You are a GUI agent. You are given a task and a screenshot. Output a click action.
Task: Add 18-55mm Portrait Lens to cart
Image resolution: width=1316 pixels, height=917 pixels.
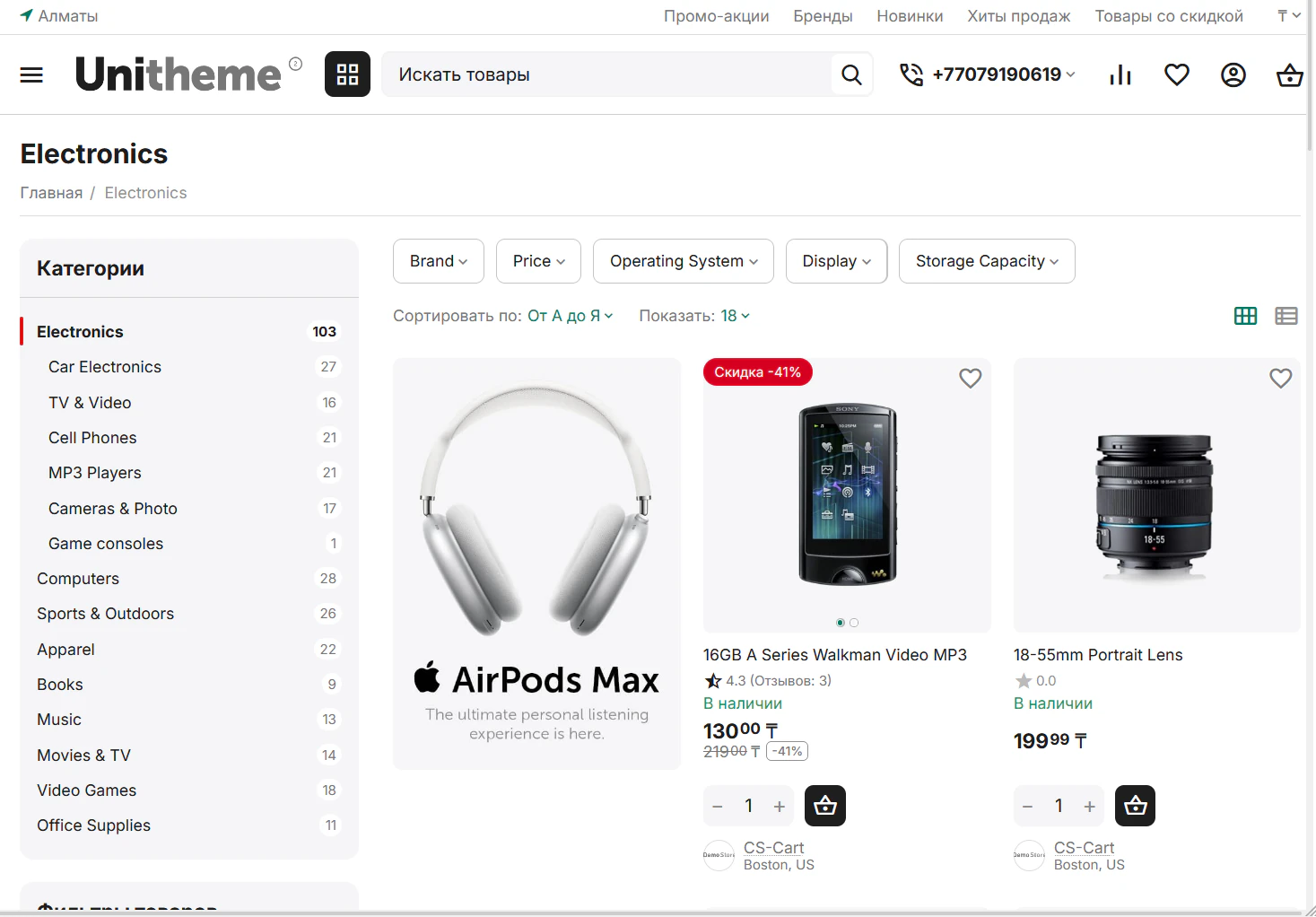[x=1136, y=806]
